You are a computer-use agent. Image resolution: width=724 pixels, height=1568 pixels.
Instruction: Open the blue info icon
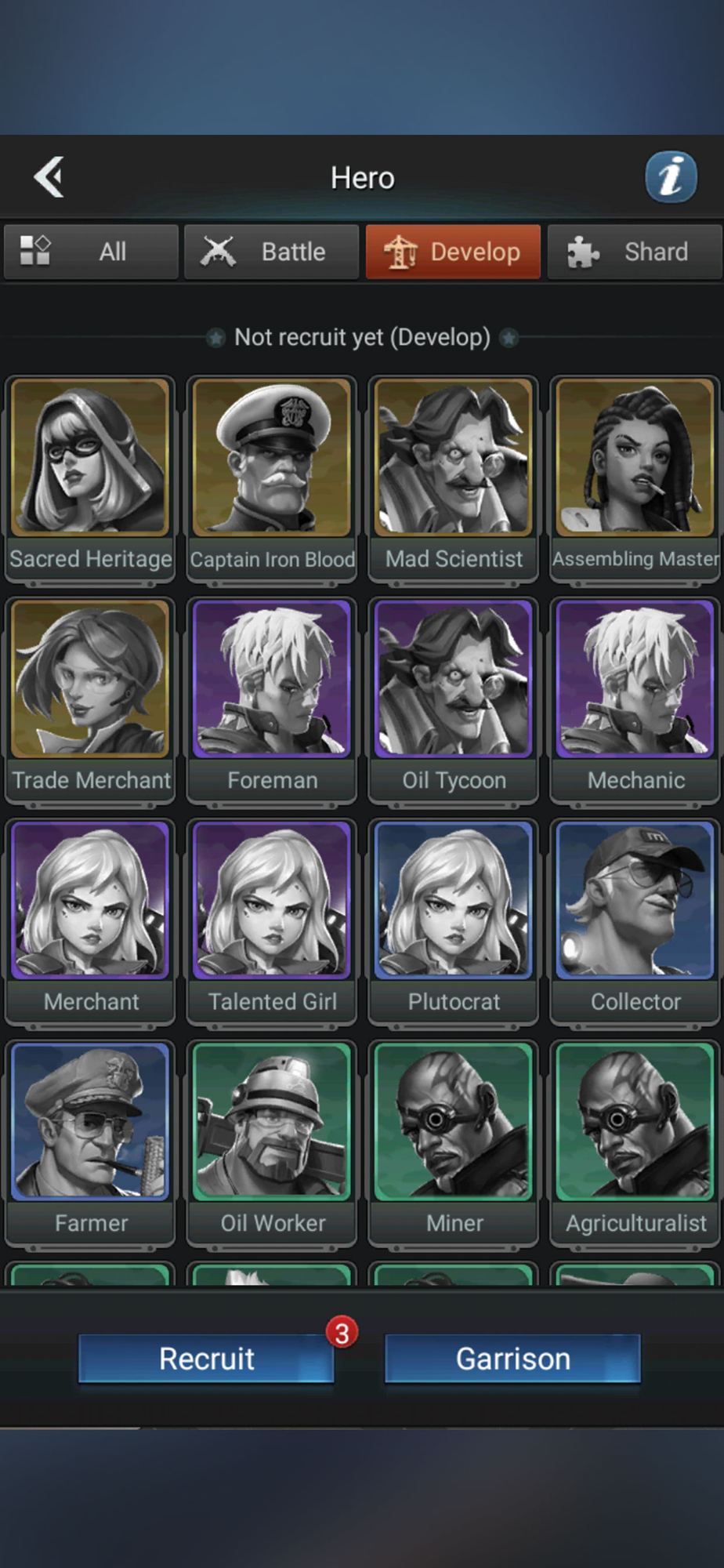pos(671,177)
